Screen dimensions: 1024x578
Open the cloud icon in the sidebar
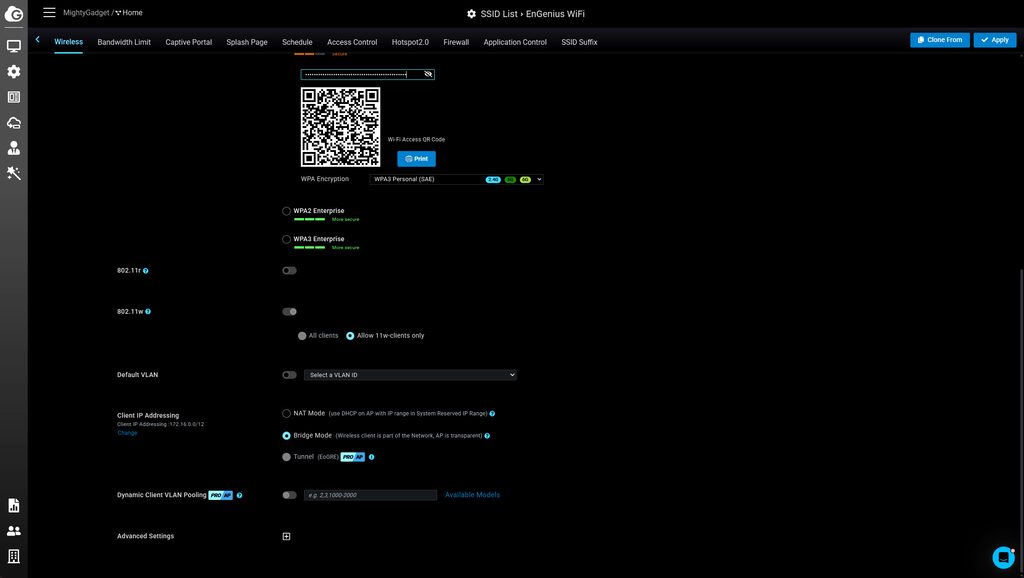point(14,123)
